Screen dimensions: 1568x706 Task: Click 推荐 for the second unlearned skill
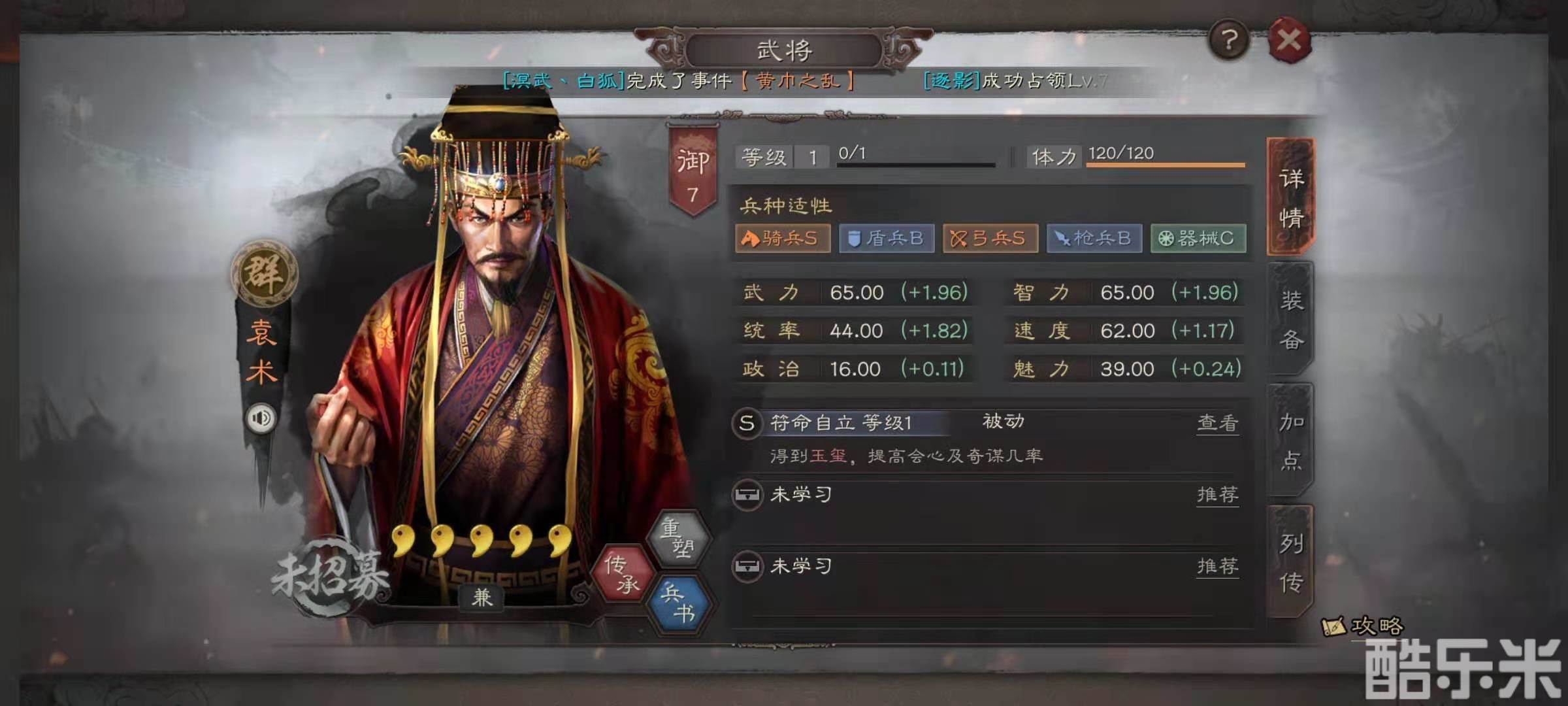pyautogui.click(x=1217, y=565)
